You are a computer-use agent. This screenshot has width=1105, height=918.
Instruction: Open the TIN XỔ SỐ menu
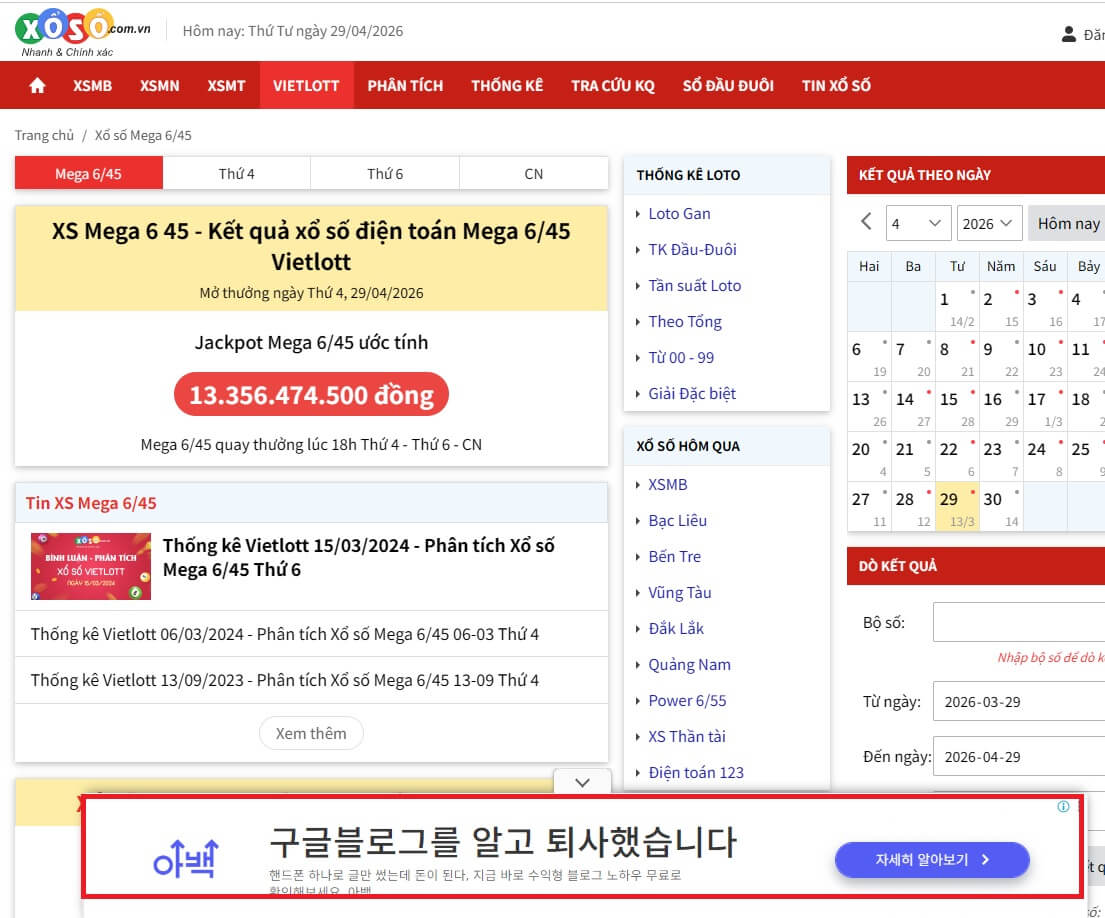coord(836,85)
